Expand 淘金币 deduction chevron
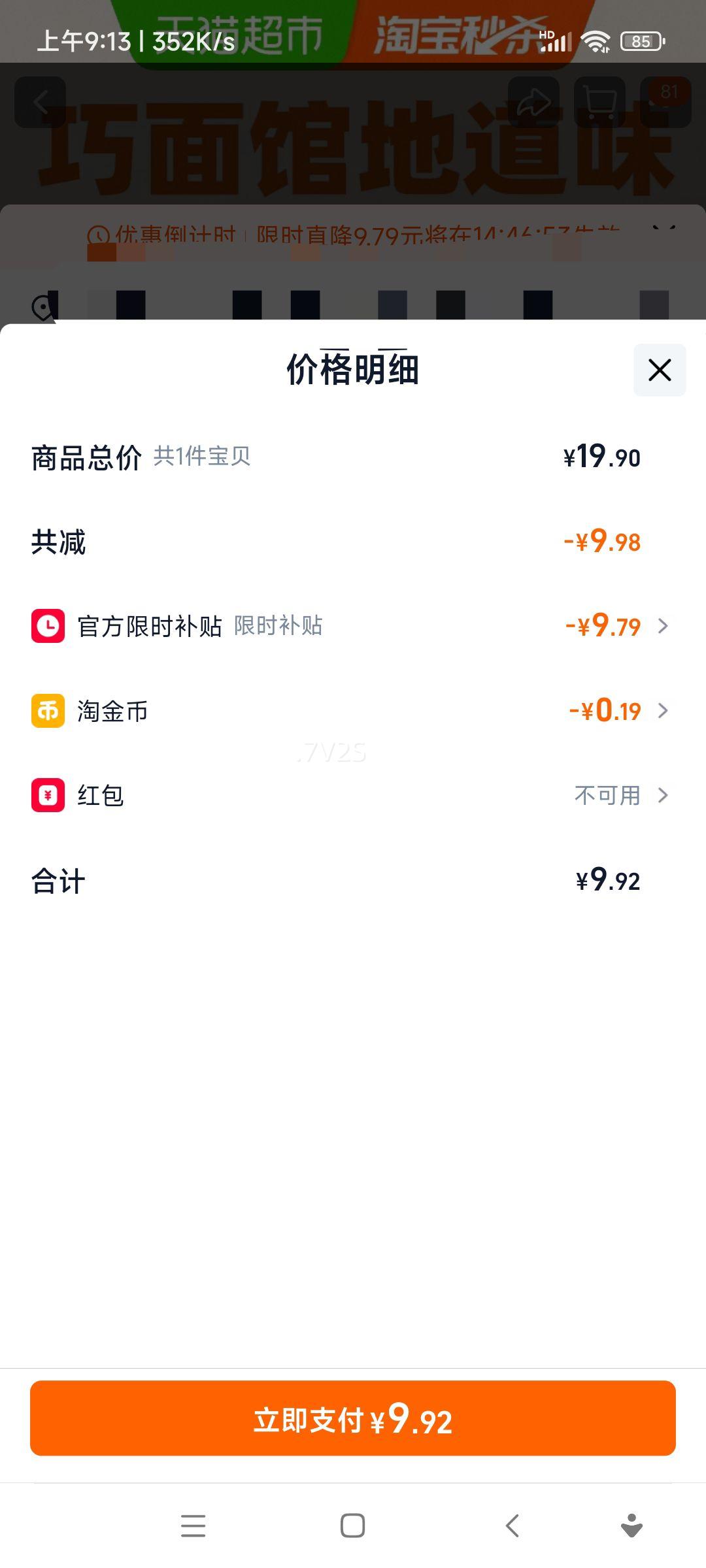The width and height of the screenshot is (706, 1568). pyautogui.click(x=663, y=711)
